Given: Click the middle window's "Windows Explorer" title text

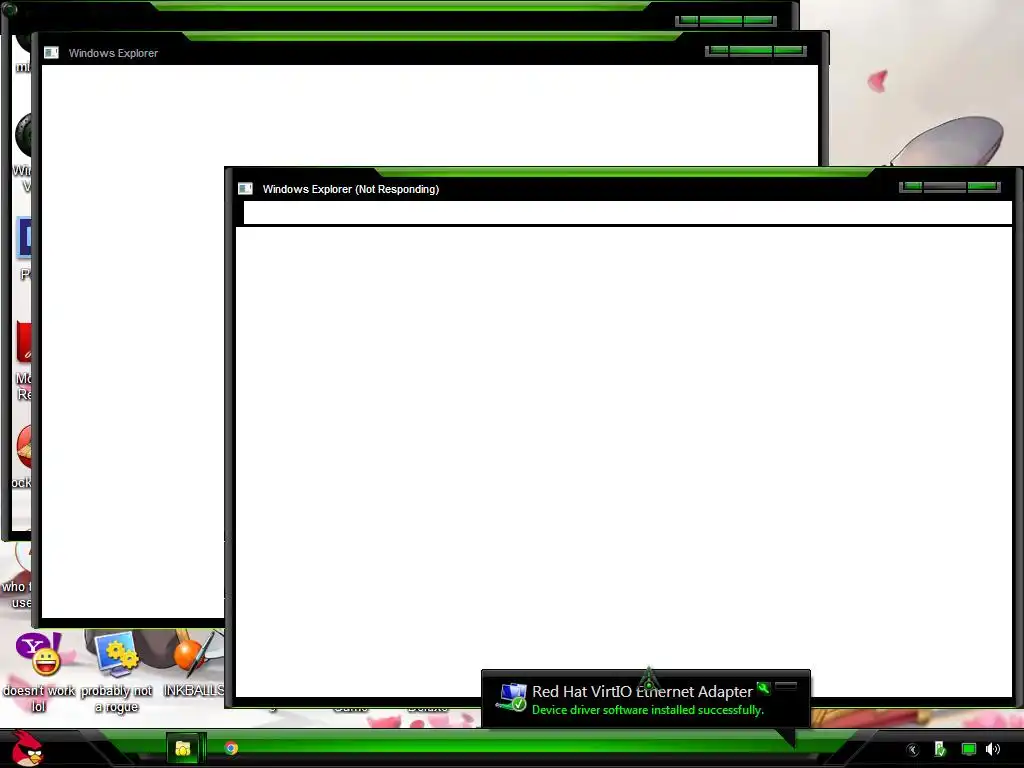Looking at the screenshot, I should click(x=113, y=54).
